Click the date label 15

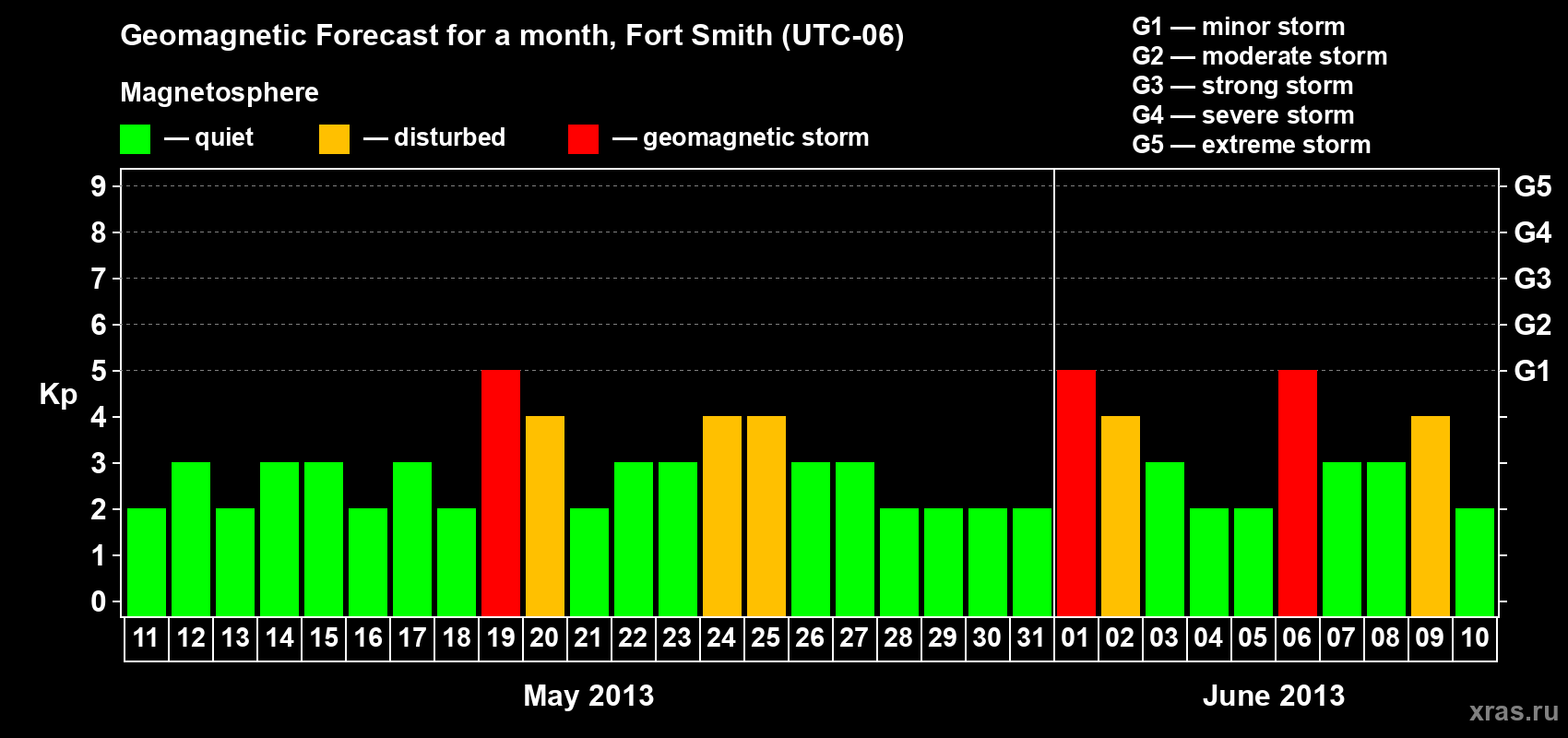point(324,638)
